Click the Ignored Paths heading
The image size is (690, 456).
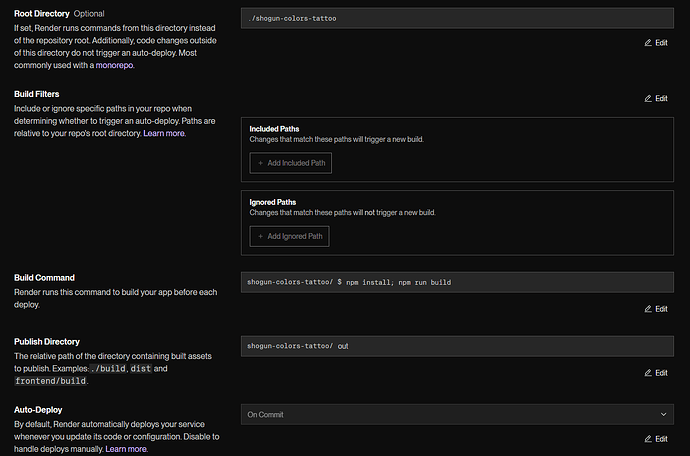(273, 202)
